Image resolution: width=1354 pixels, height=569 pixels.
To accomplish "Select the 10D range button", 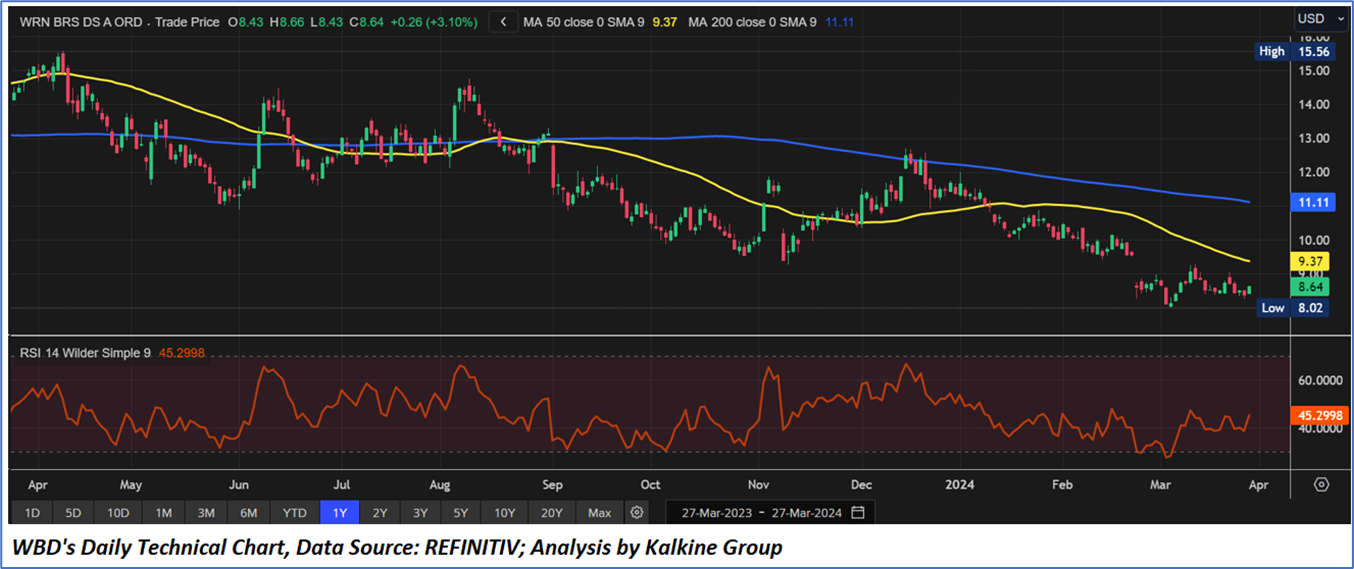I will (x=118, y=513).
